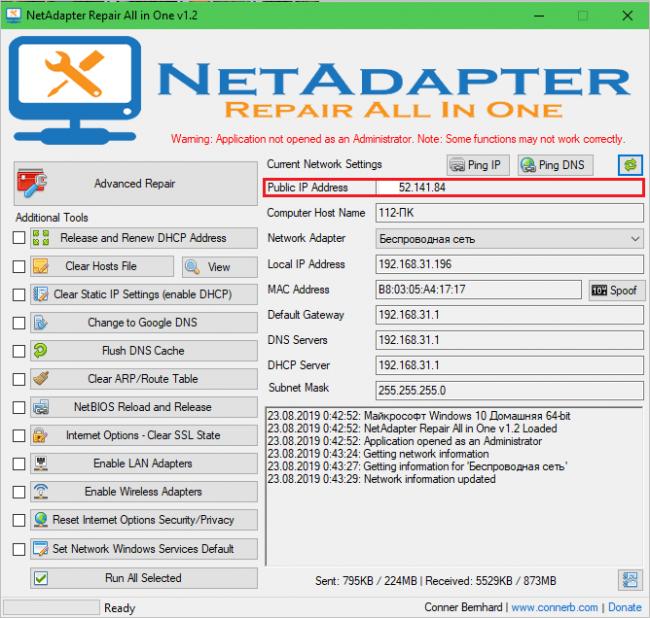Click the globe icon inside the Ping DNS button
Screen dimensions: 650x618
click(x=528, y=165)
